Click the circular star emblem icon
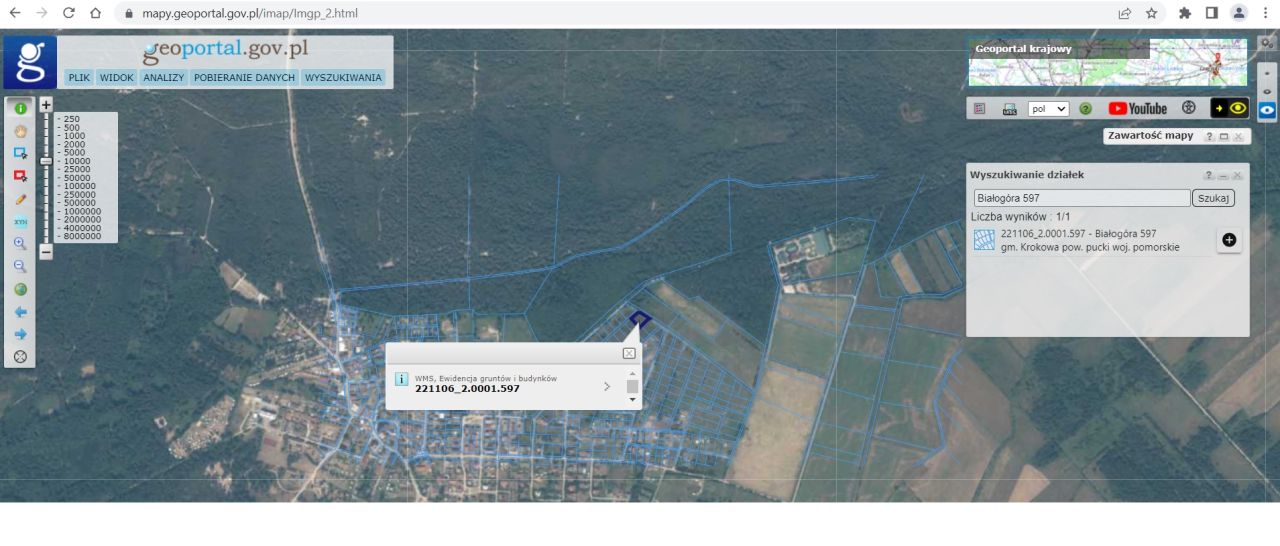 [1189, 108]
